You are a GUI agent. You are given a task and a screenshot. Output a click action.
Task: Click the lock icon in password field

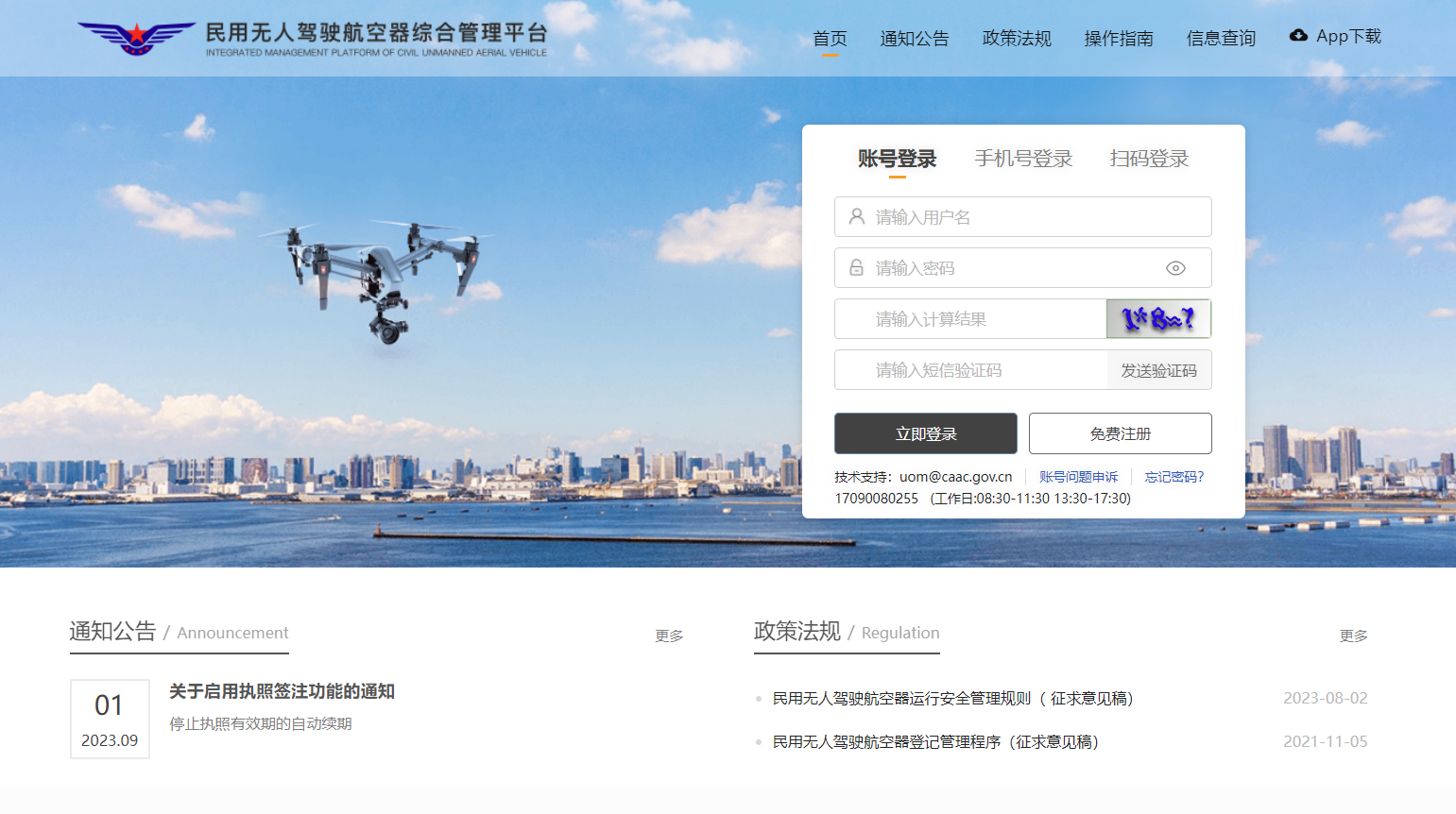click(x=856, y=268)
